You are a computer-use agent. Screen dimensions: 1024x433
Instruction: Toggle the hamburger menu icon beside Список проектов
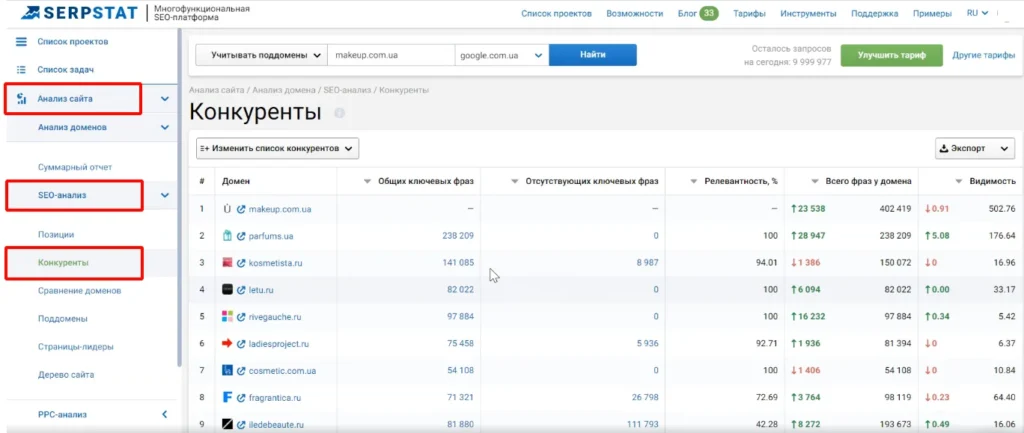click(x=21, y=42)
